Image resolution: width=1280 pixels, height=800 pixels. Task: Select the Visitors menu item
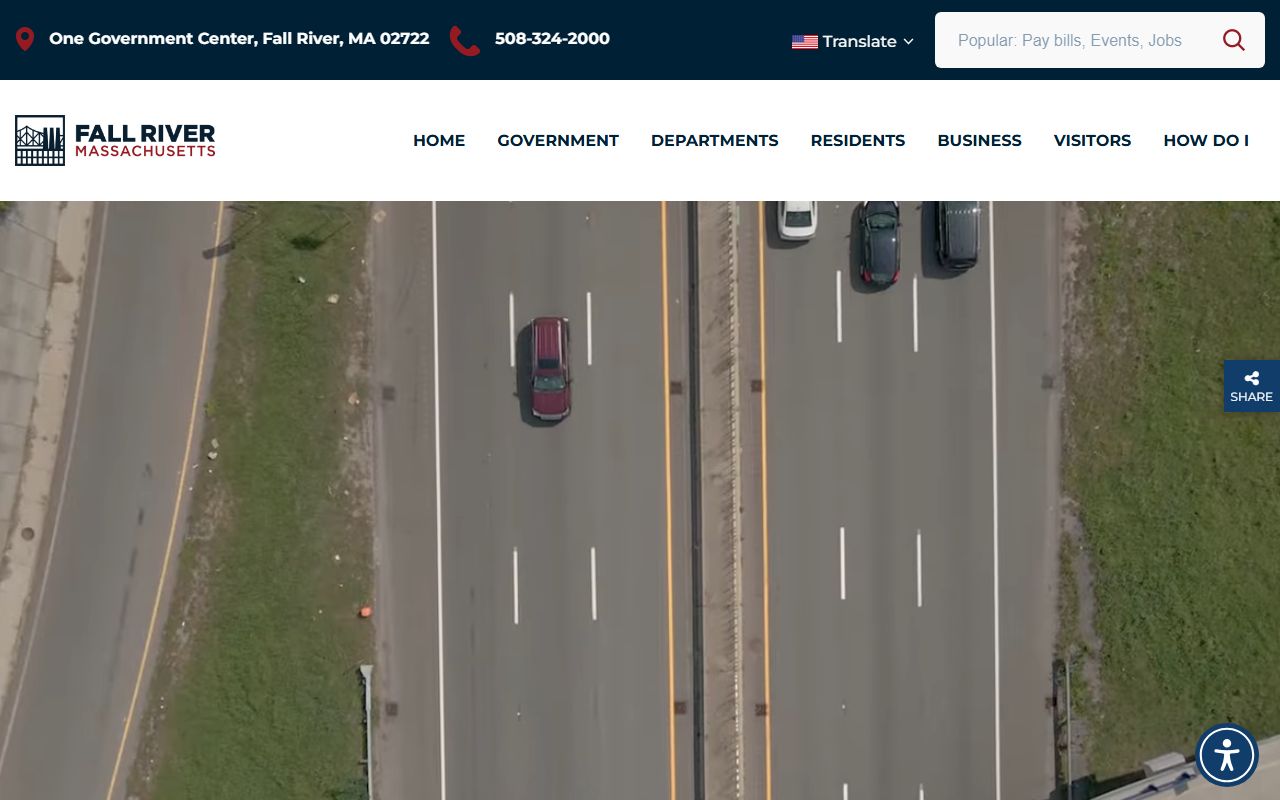[x=1092, y=141]
